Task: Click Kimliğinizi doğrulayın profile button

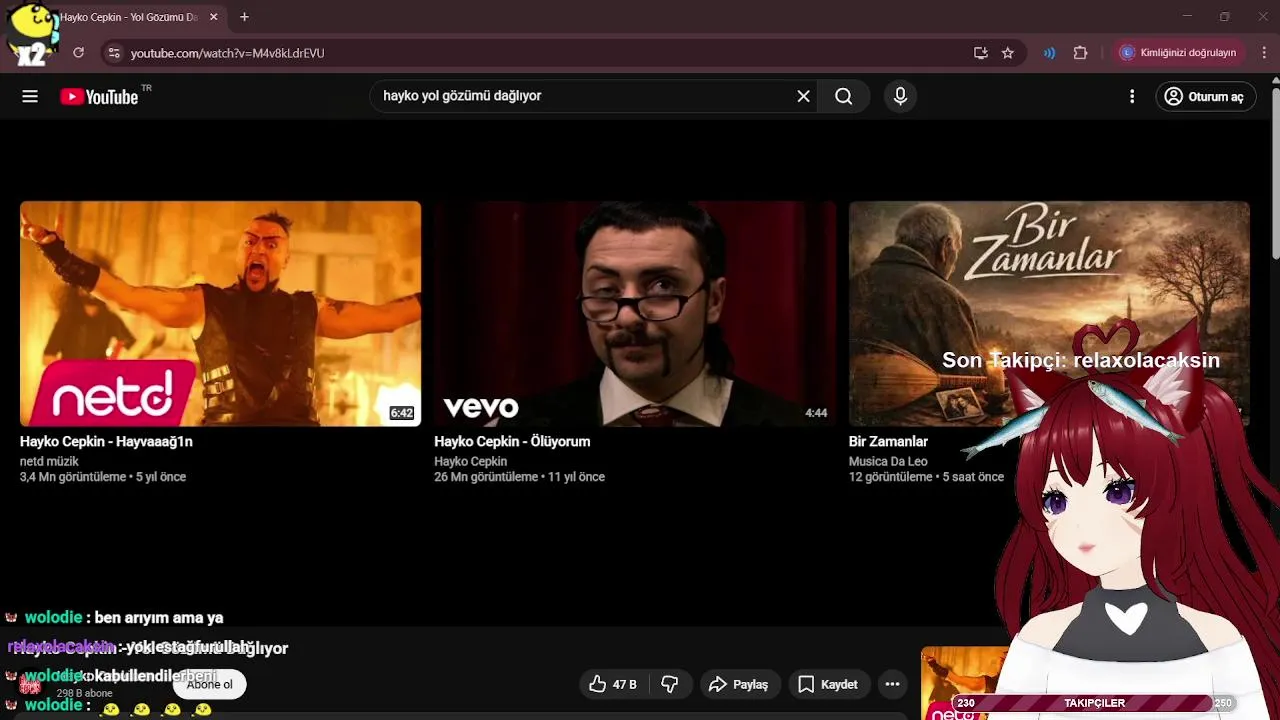Action: click(1180, 53)
